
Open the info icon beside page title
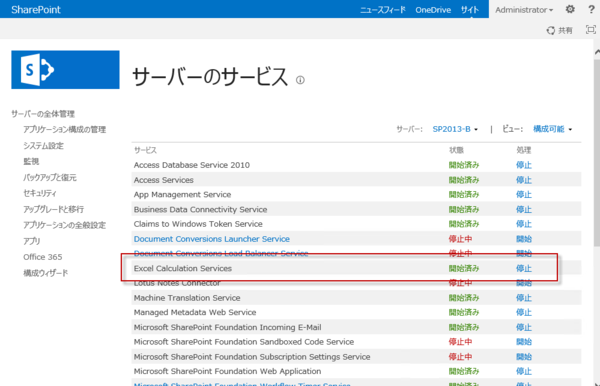coord(300,80)
